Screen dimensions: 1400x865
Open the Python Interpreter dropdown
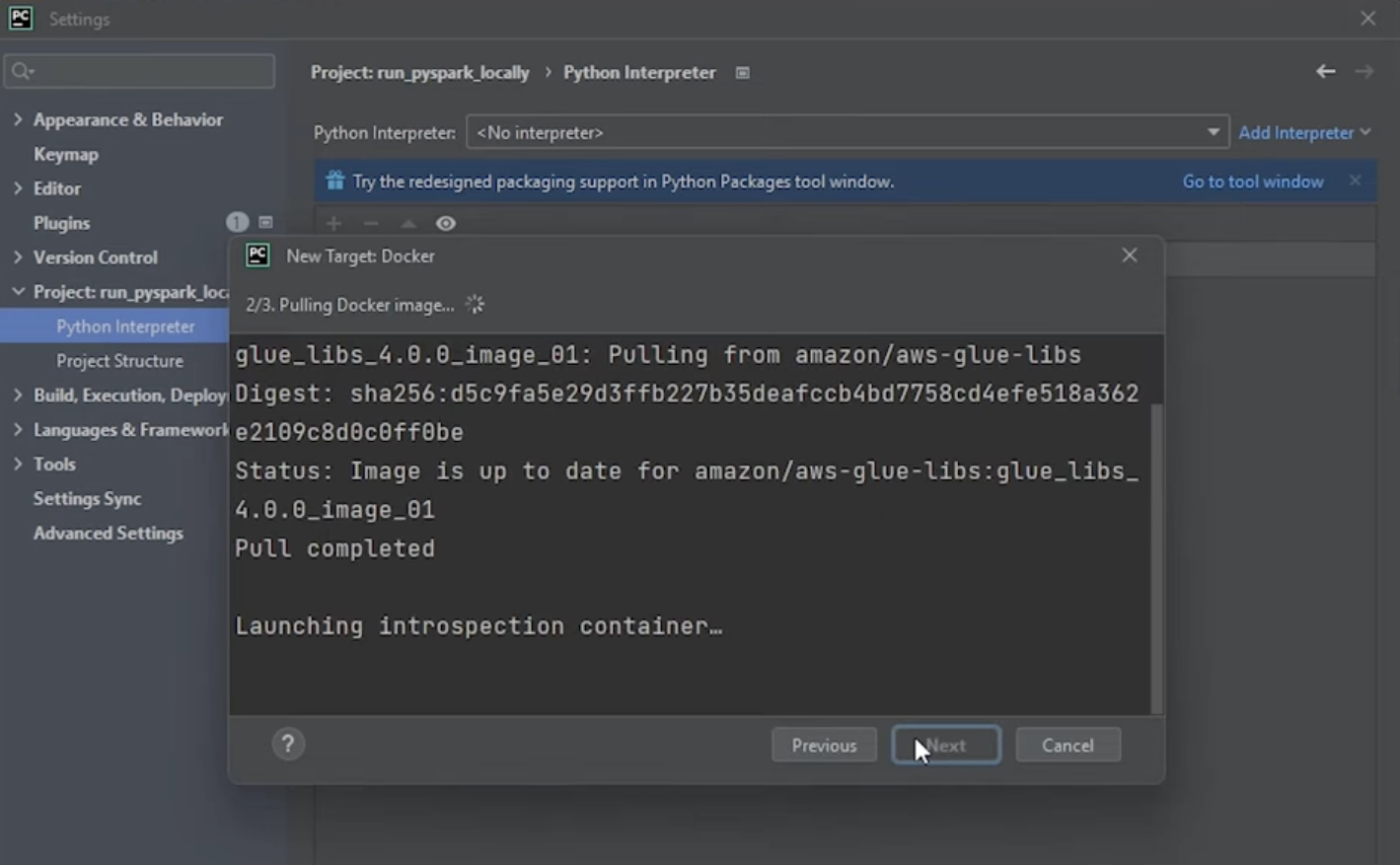[847, 132]
